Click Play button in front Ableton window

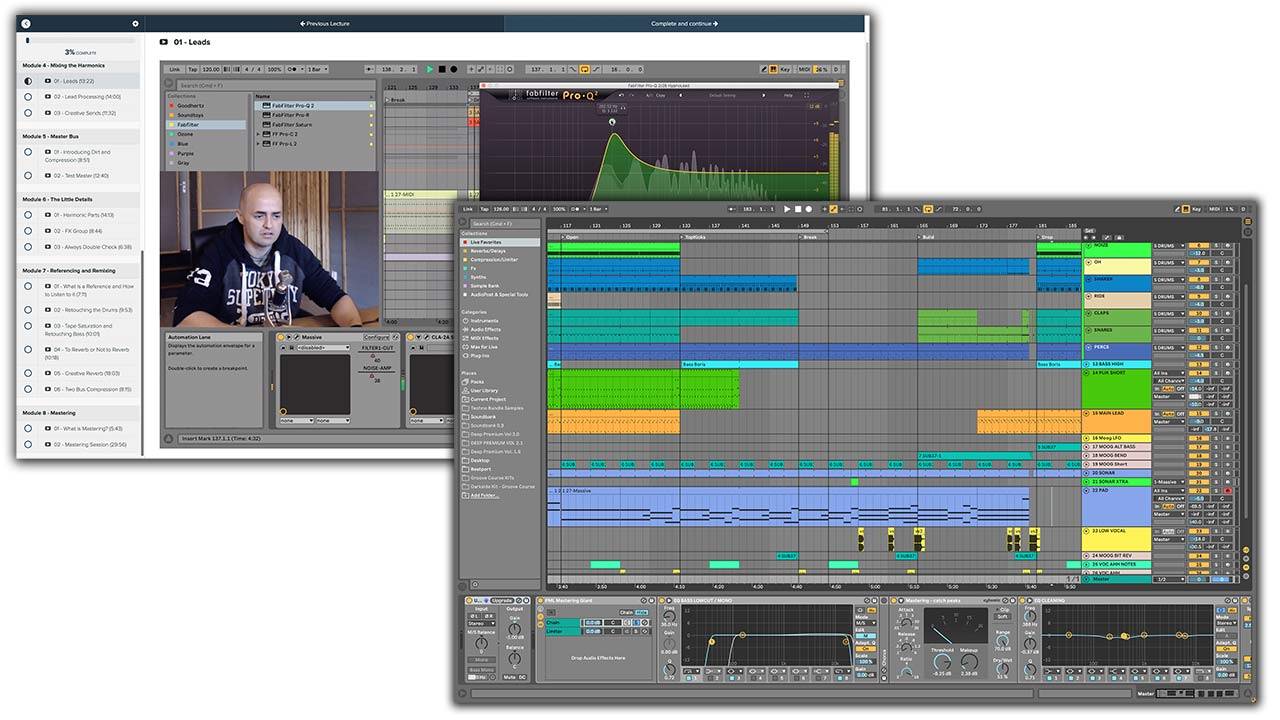(787, 209)
